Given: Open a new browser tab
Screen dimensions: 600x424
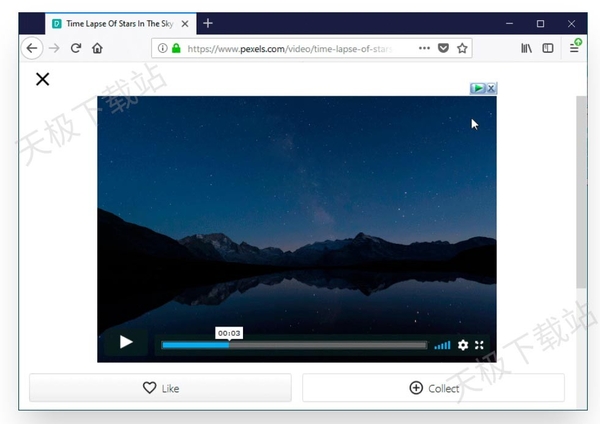Looking at the screenshot, I should (208, 23).
